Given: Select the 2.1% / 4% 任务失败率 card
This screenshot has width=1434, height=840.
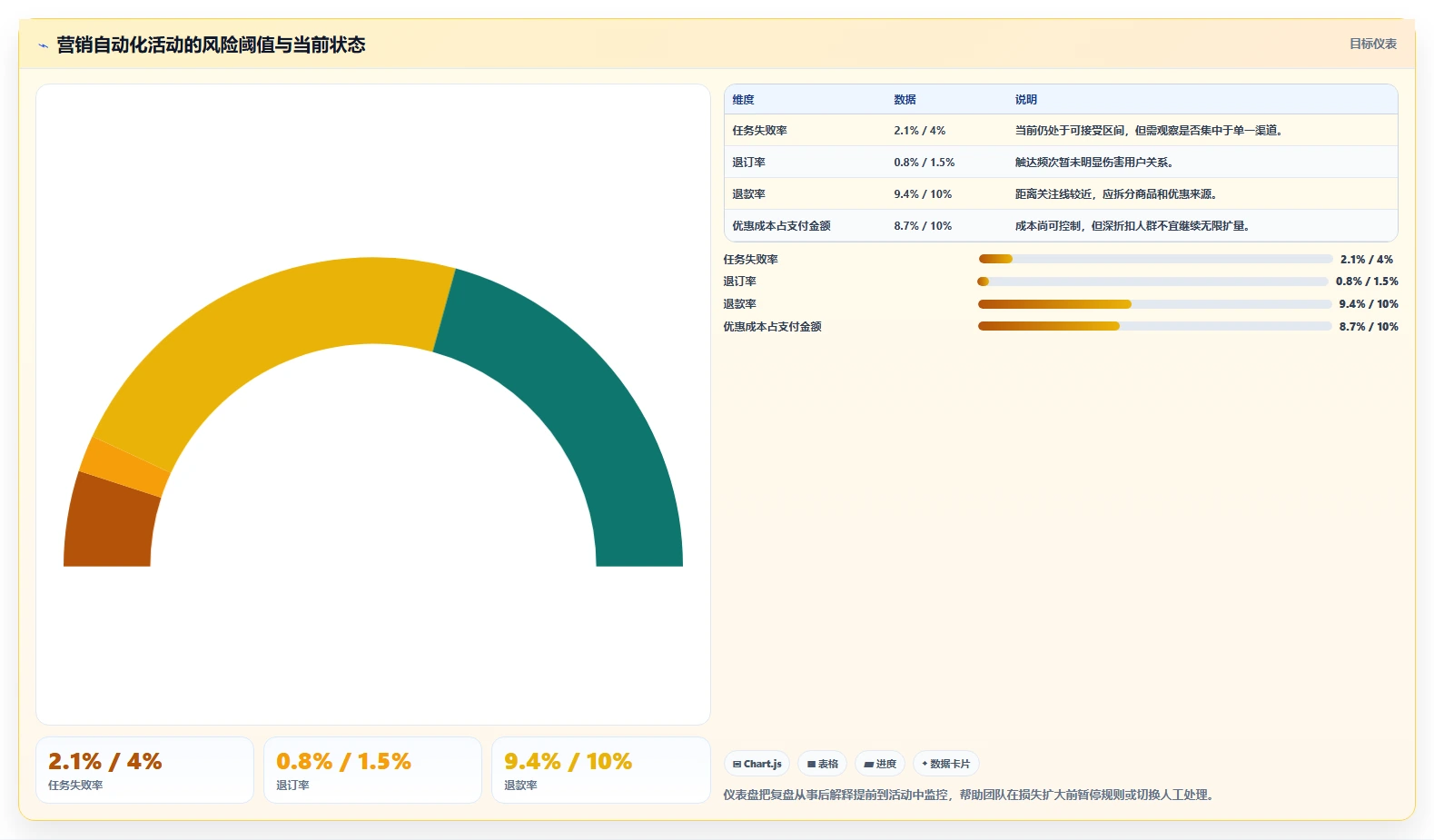Looking at the screenshot, I should click(144, 770).
